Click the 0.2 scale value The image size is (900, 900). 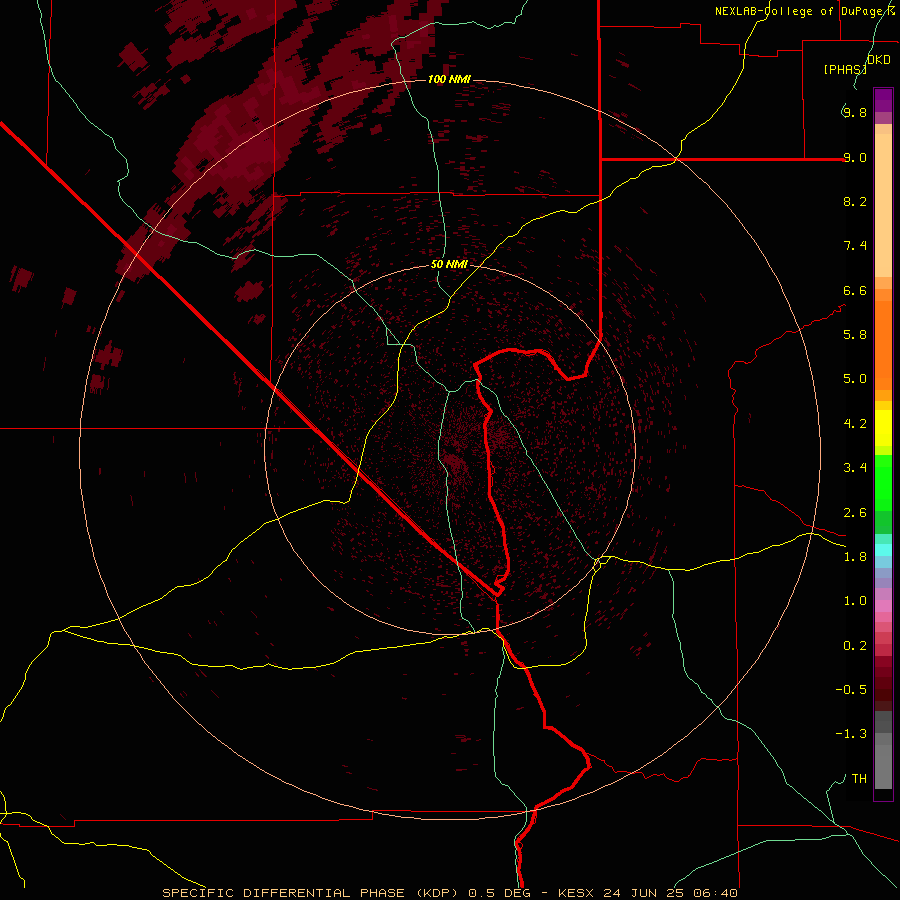855,646
